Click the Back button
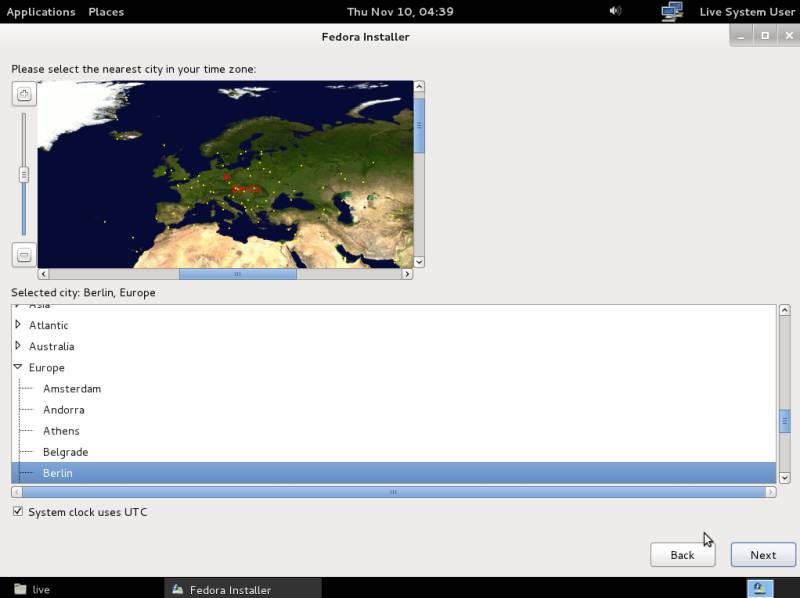Screen dimensions: 800x598 click(x=683, y=555)
